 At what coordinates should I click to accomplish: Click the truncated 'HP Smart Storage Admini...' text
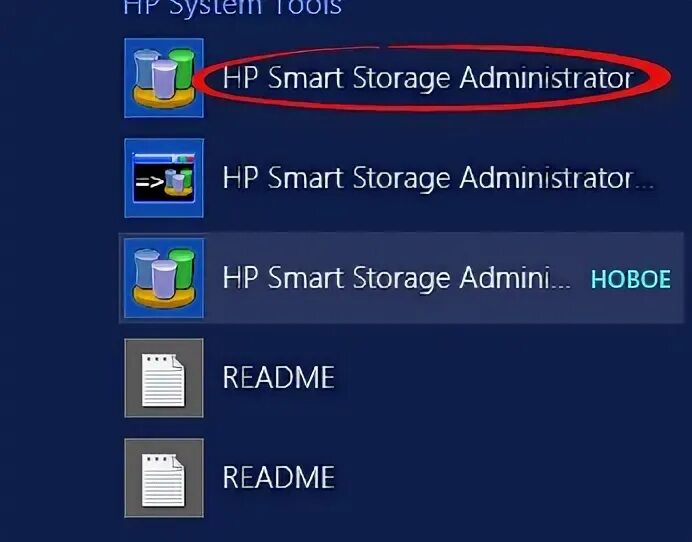tap(397, 278)
